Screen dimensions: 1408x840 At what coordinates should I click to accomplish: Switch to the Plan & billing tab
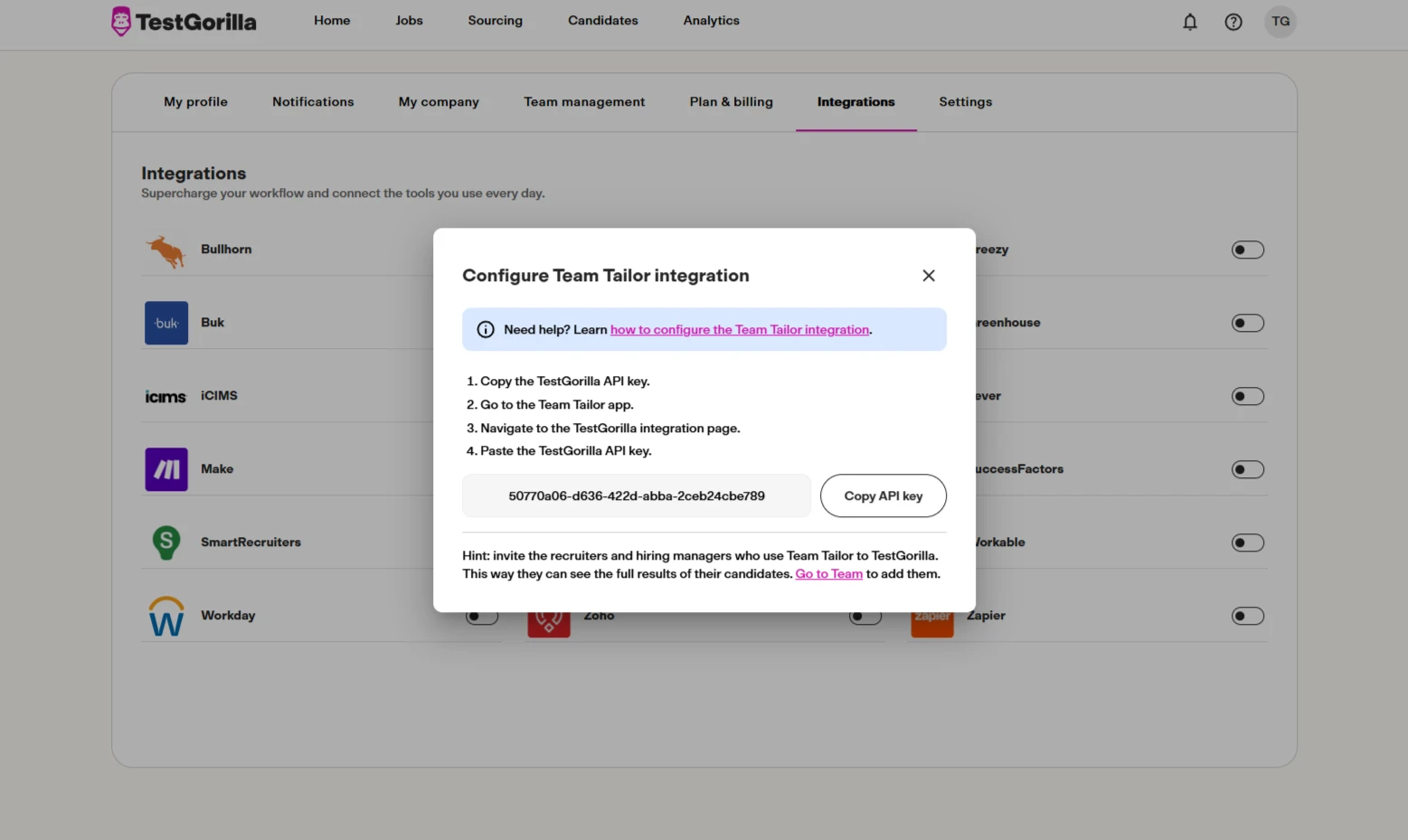[x=732, y=102]
